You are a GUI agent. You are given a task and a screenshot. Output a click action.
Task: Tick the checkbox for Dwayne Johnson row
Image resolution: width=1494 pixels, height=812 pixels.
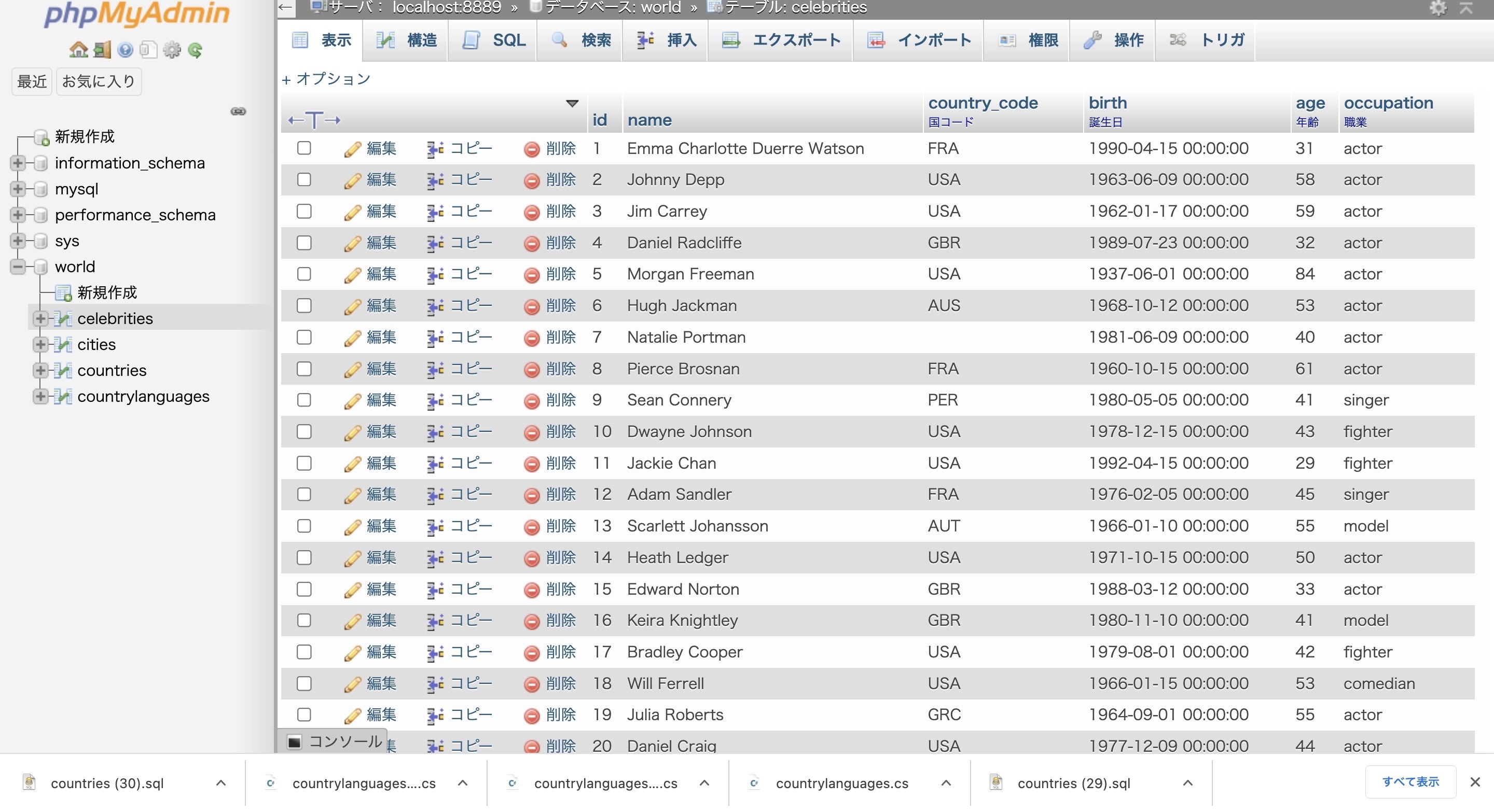tap(304, 432)
